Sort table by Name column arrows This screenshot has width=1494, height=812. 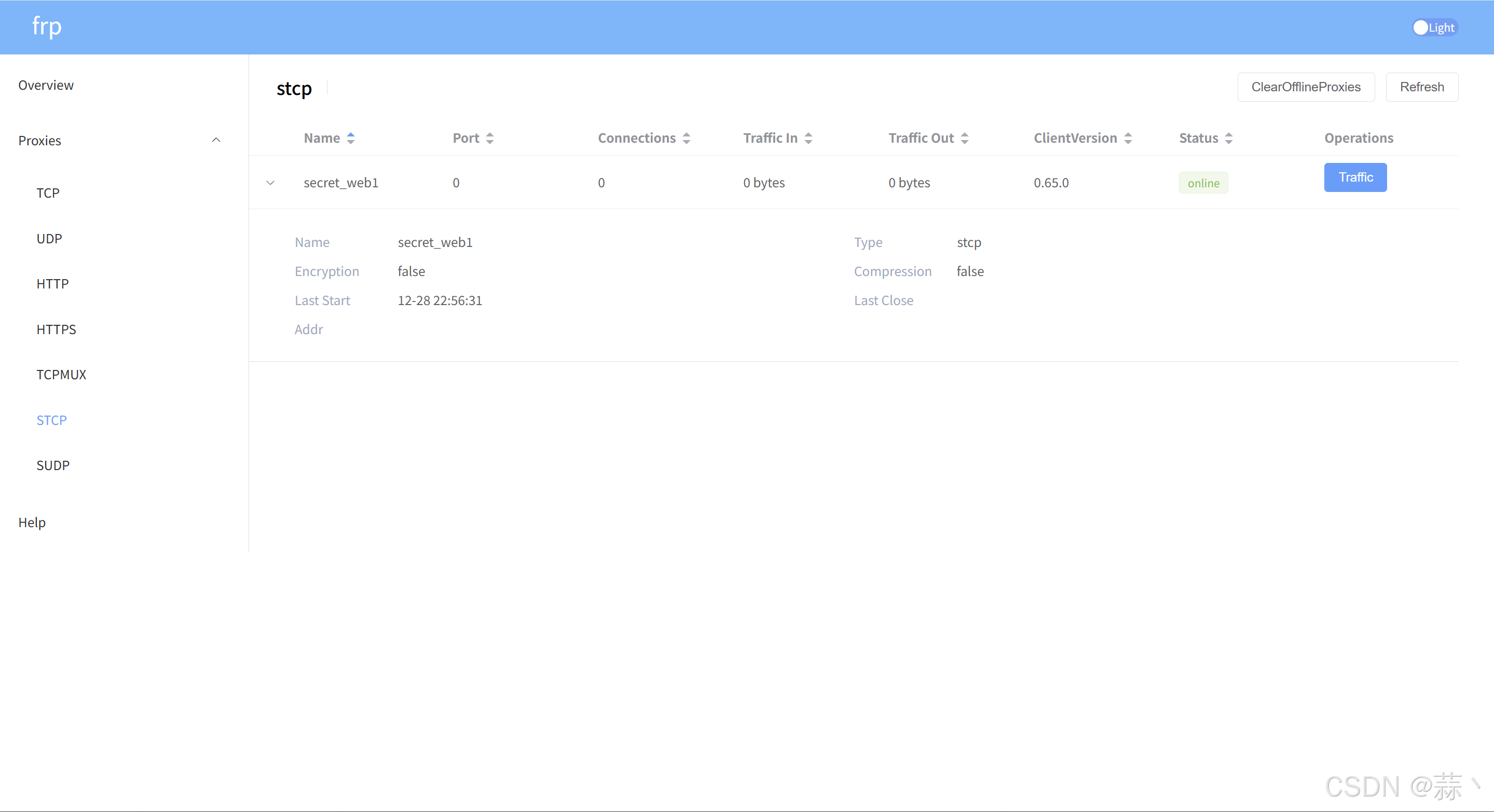(350, 138)
